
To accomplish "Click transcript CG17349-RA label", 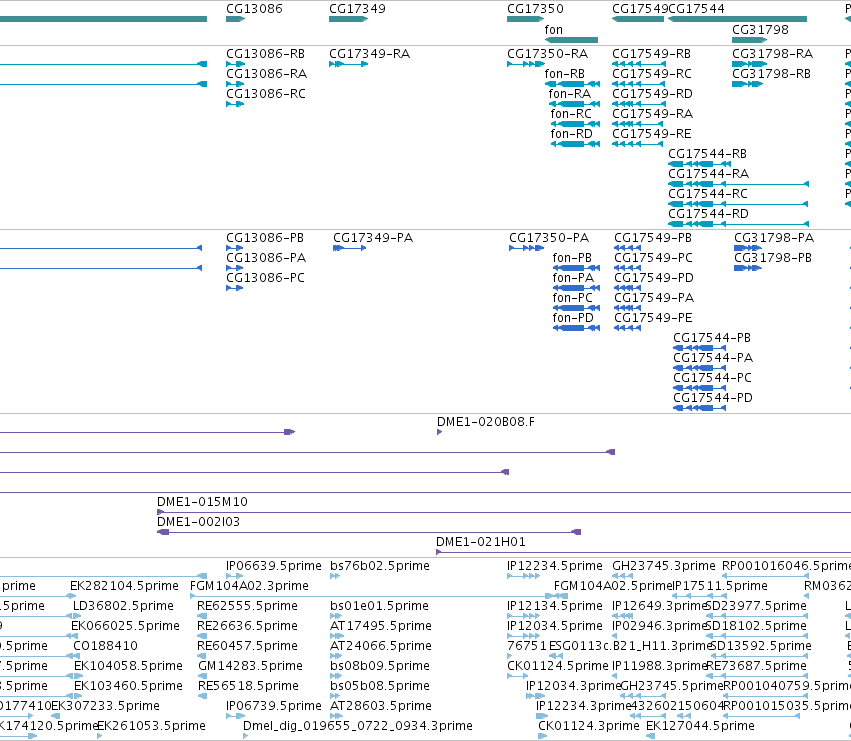I will 369,54.
